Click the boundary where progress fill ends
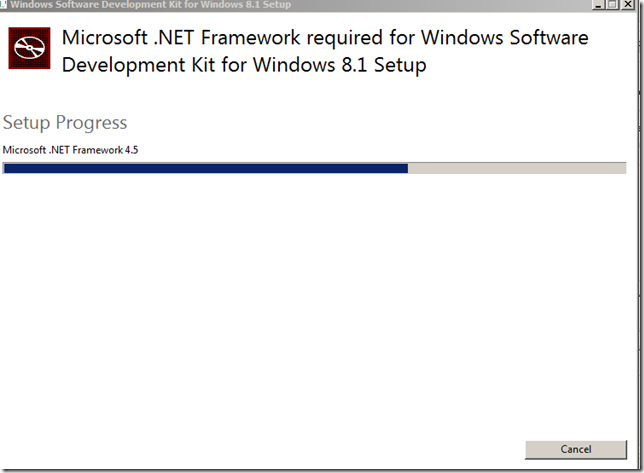 tap(408, 168)
